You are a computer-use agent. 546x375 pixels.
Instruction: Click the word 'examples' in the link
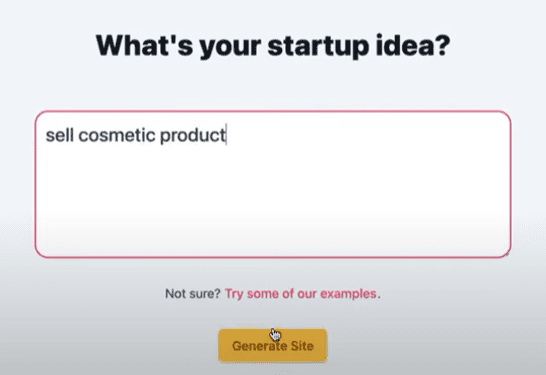coord(348,294)
